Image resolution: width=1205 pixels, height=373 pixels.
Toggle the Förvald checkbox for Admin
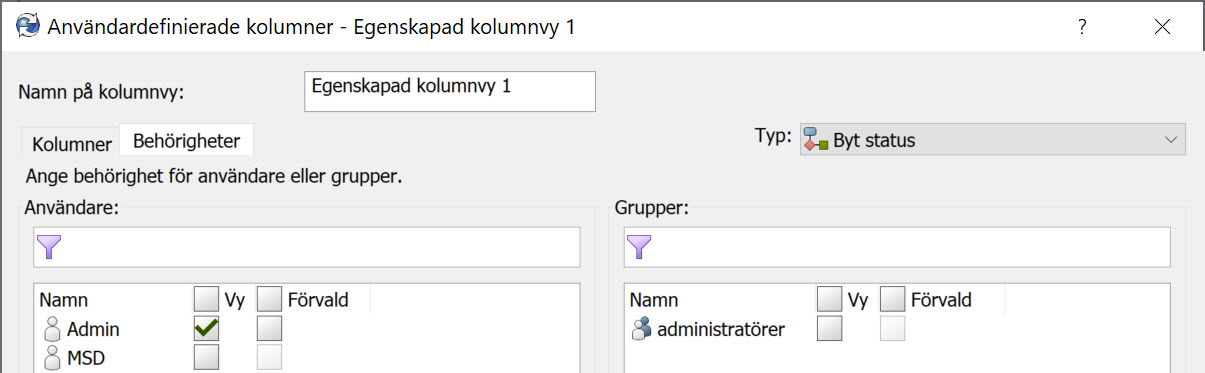click(x=270, y=328)
